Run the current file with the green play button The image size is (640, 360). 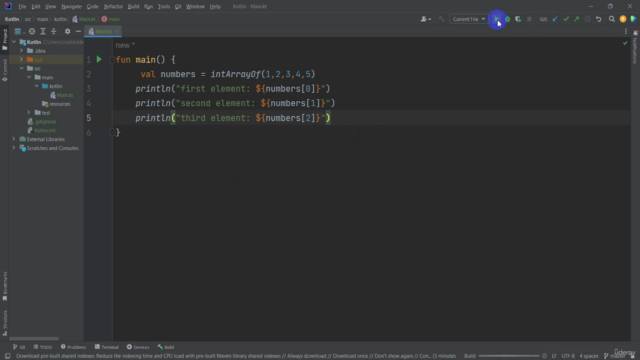point(497,19)
